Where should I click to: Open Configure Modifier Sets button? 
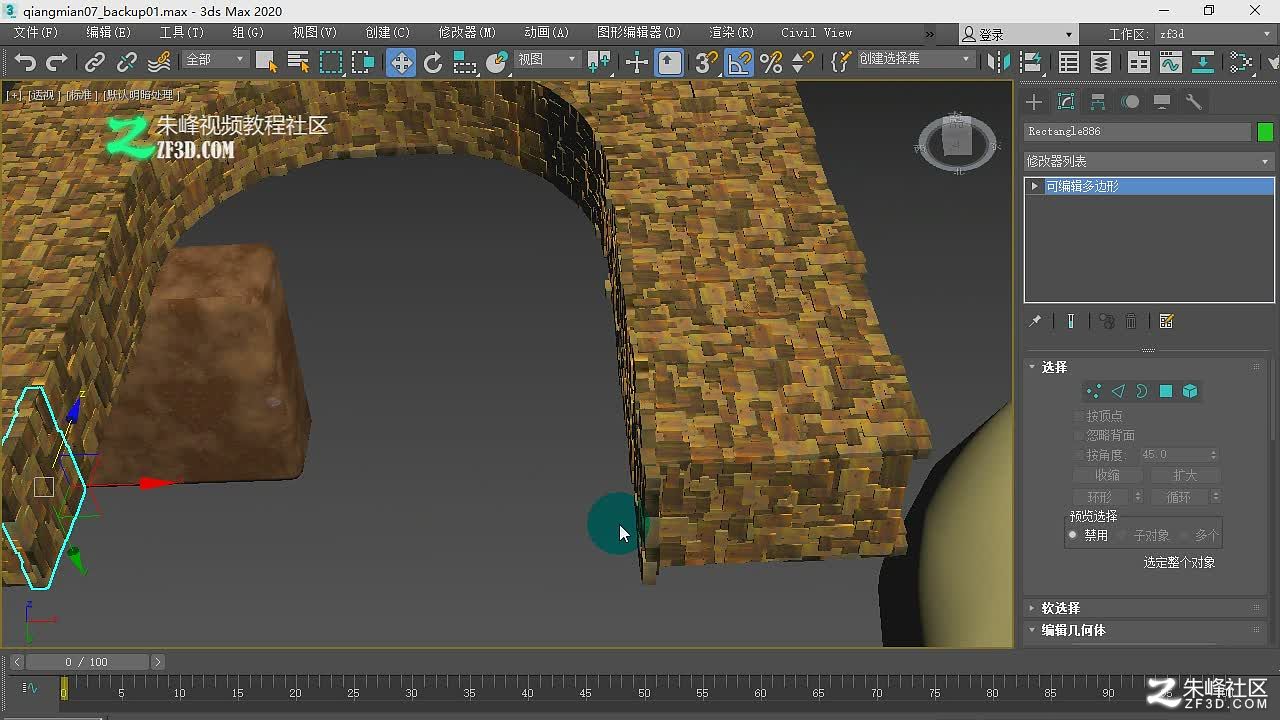[1166, 321]
